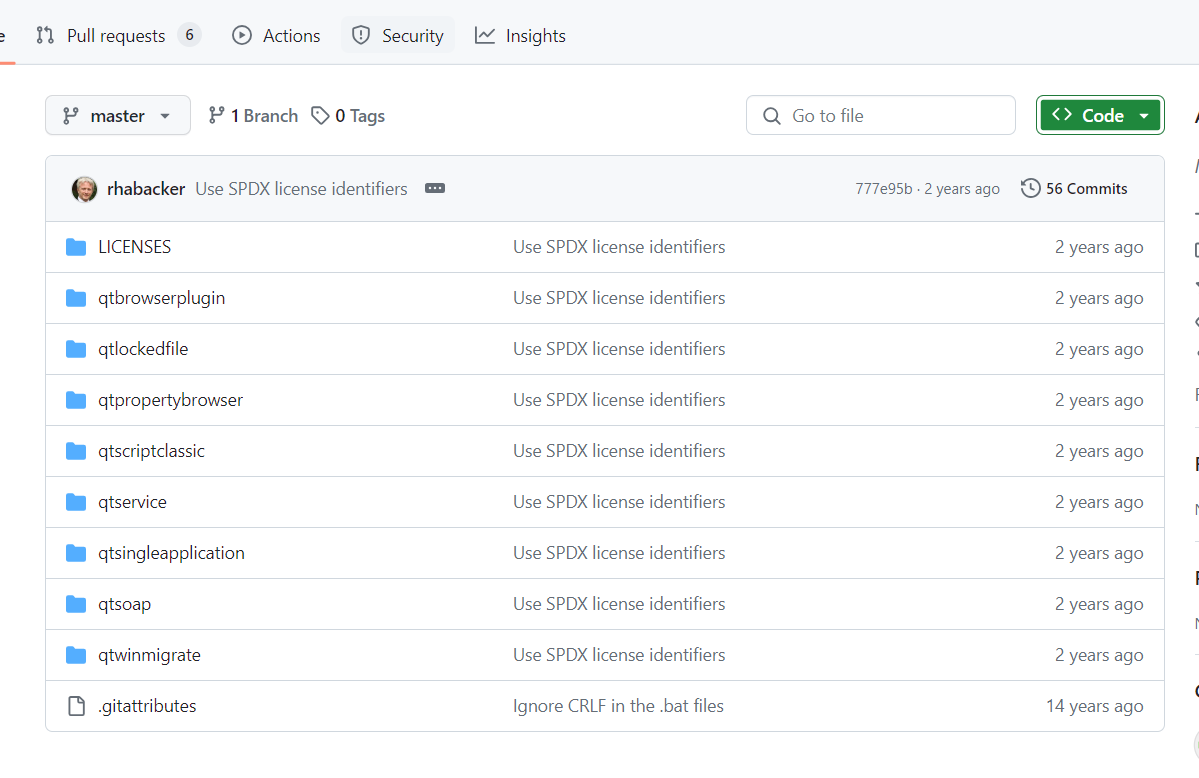
Task: Open the Insights tab
Action: (x=521, y=36)
